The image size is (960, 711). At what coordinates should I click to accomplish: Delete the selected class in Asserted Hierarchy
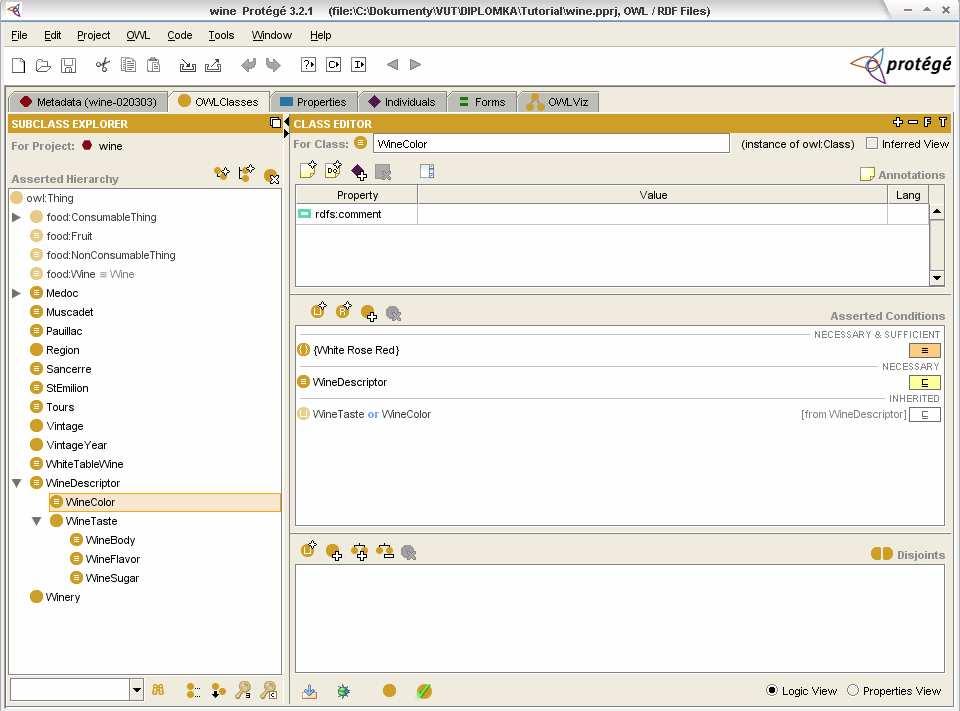point(271,176)
